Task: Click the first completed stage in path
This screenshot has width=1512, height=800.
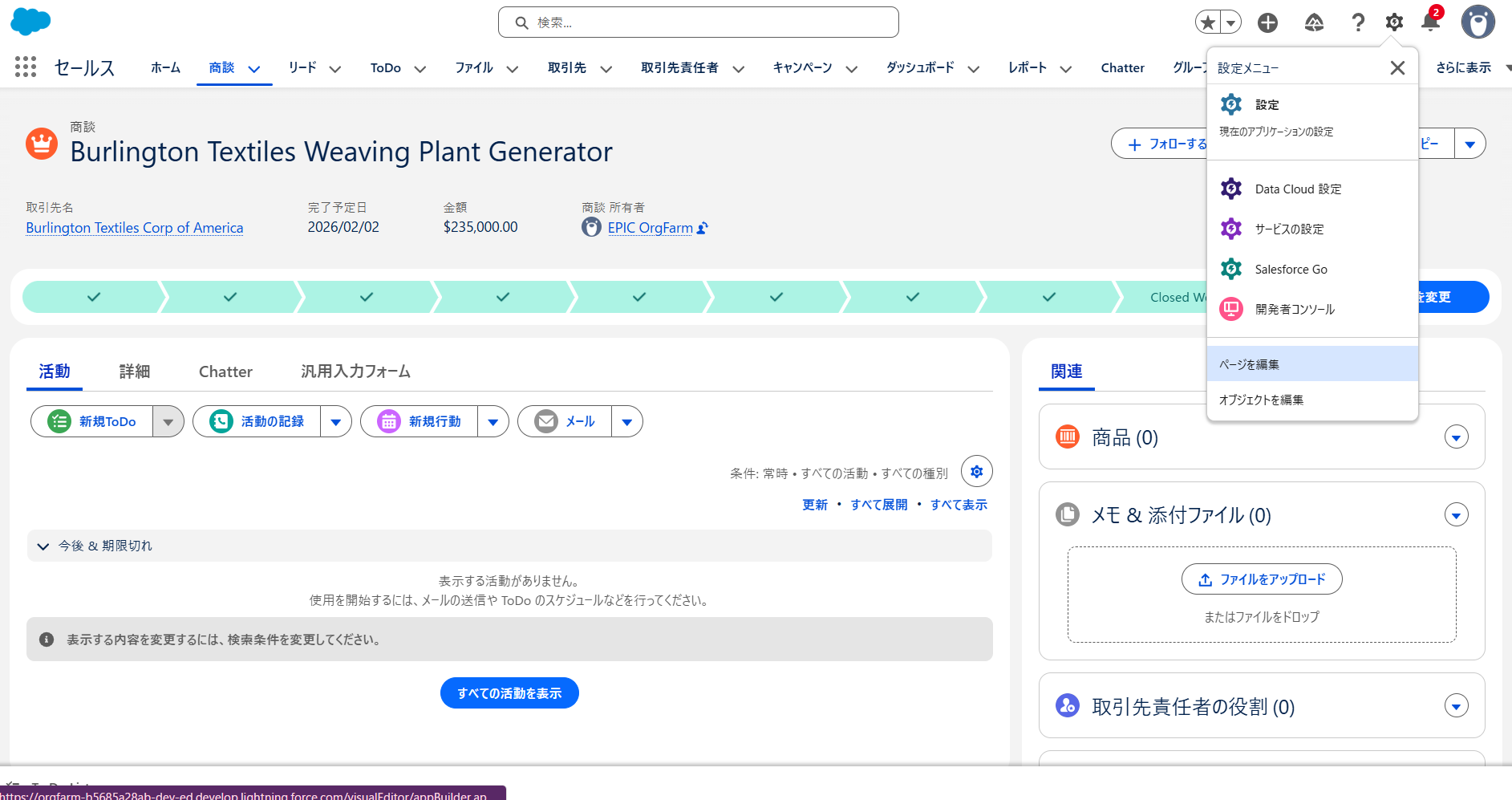Action: (x=94, y=297)
